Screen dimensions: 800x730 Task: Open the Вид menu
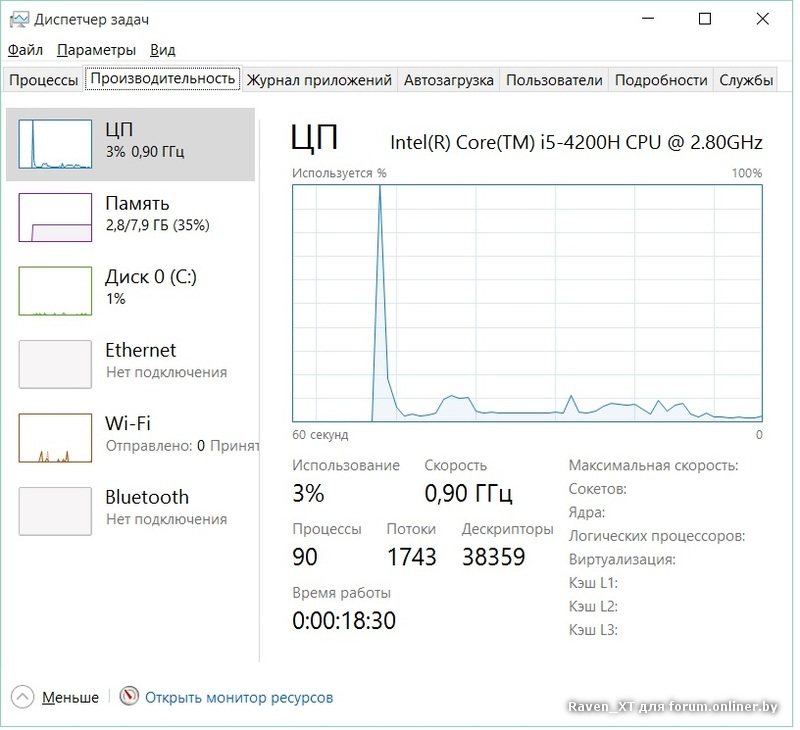pyautogui.click(x=162, y=50)
